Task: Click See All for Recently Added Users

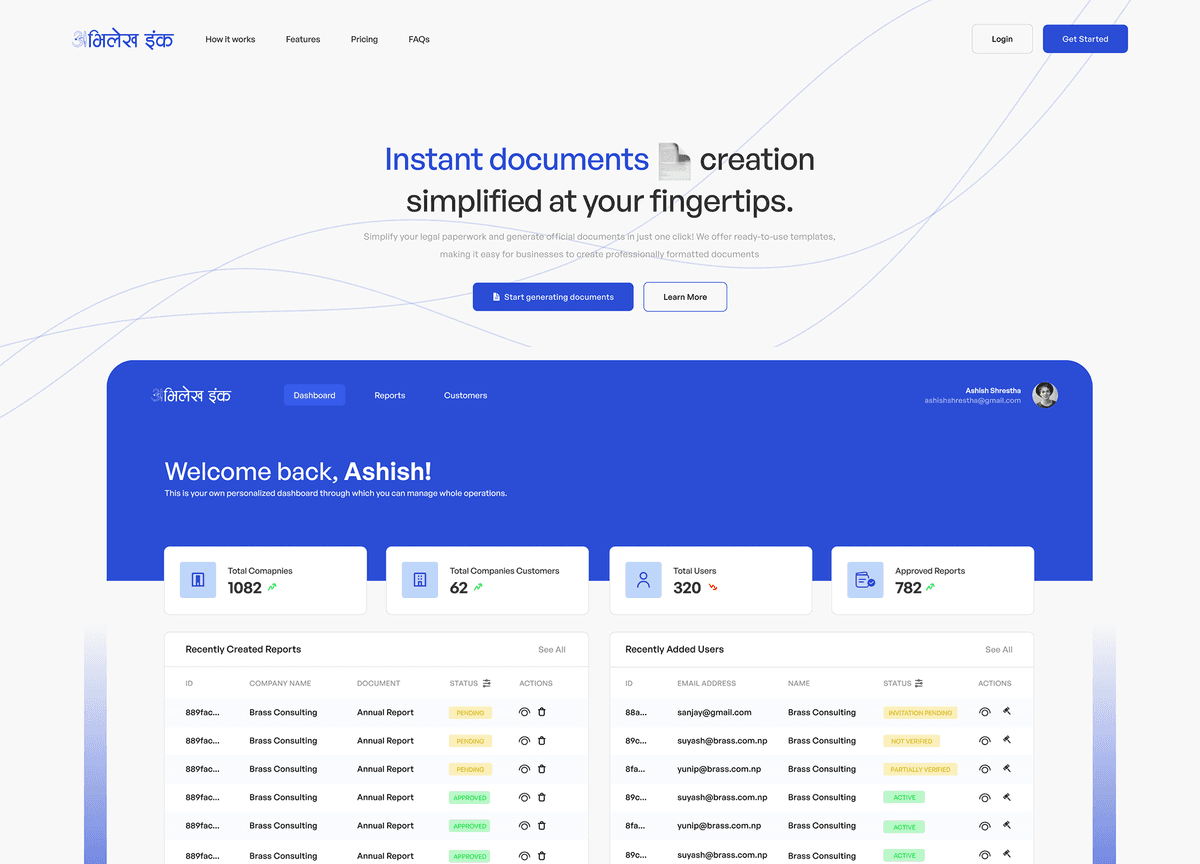Action: (998, 650)
